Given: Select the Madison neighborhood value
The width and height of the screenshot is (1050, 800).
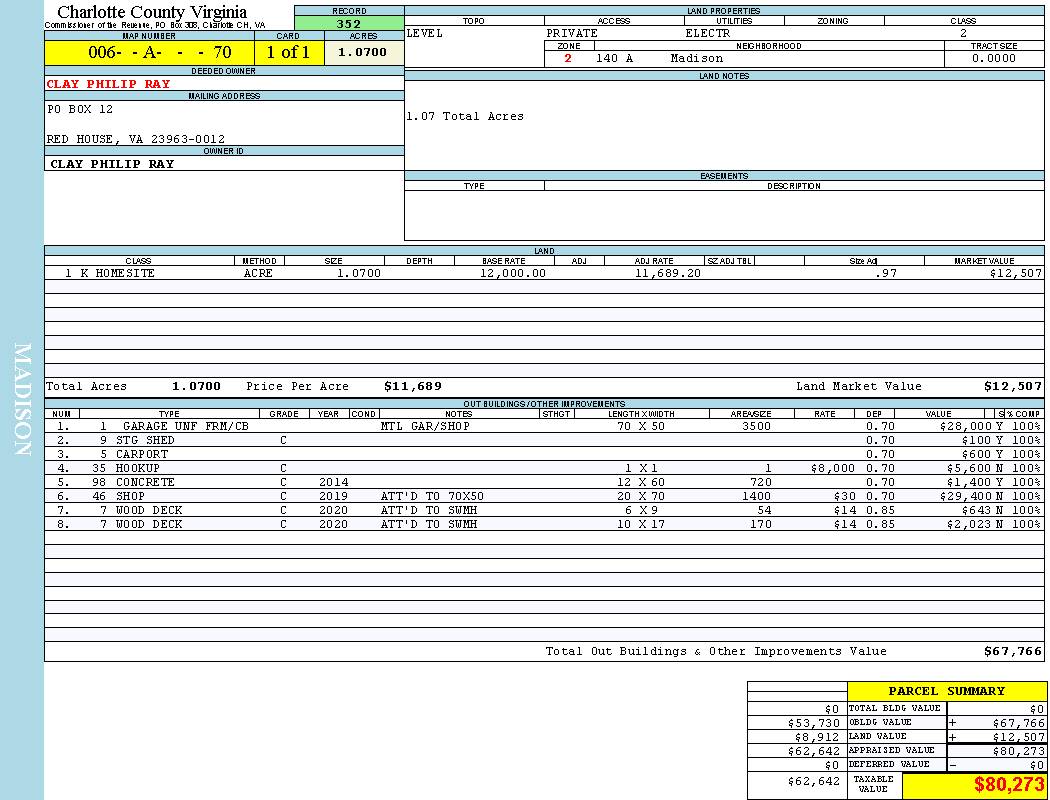Looking at the screenshot, I should point(697,59).
